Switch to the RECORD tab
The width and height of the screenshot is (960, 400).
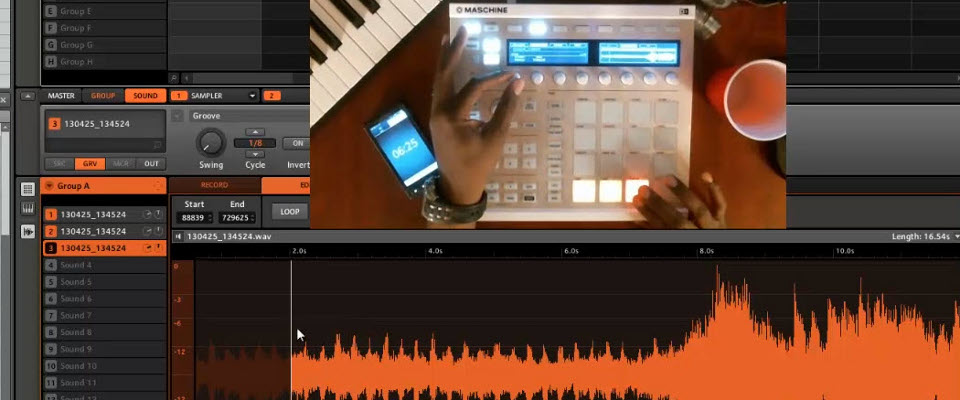(x=214, y=186)
